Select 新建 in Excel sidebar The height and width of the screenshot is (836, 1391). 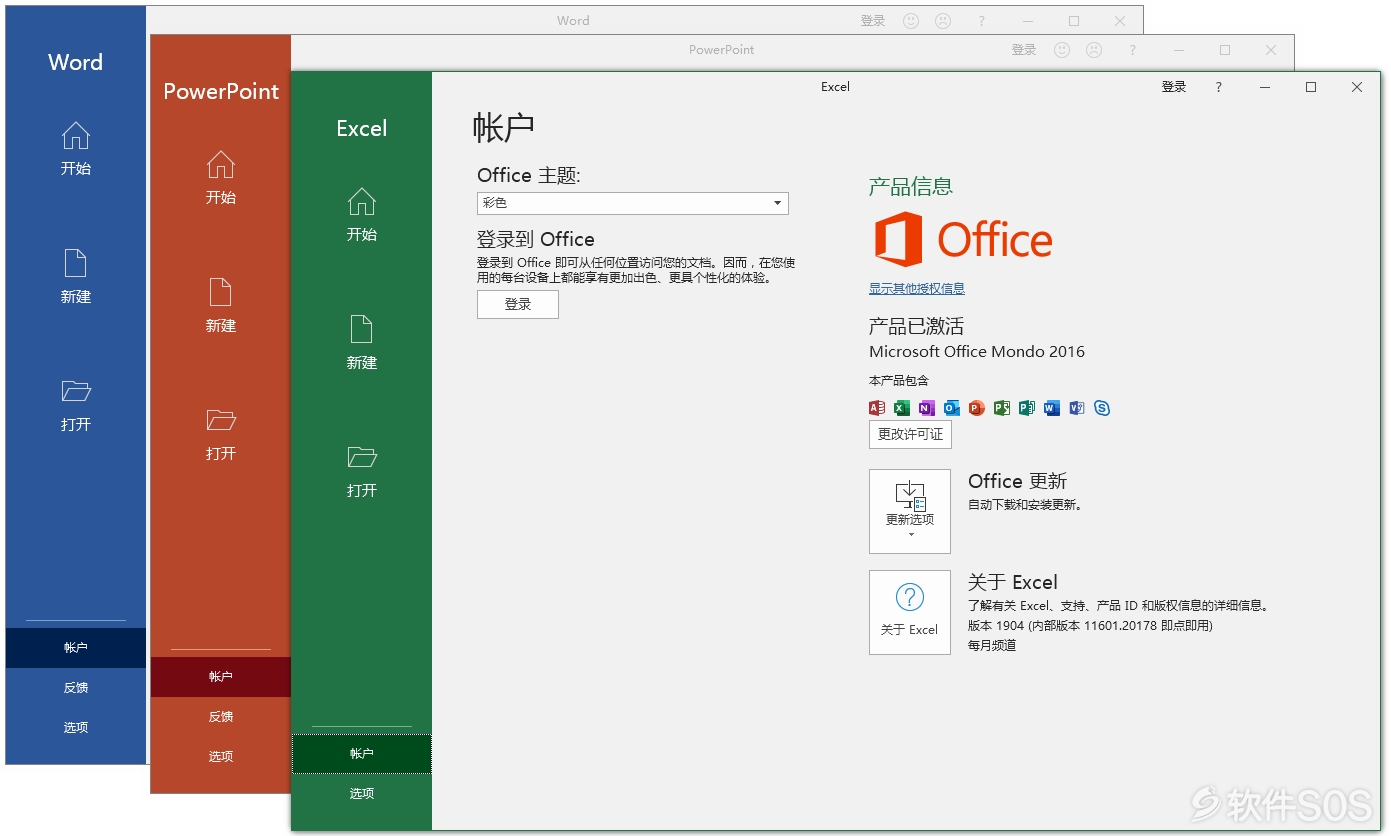click(362, 343)
